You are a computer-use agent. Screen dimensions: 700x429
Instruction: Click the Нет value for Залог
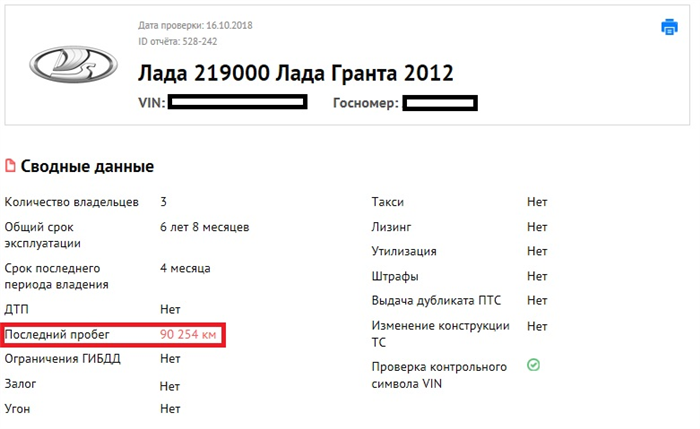170,386
